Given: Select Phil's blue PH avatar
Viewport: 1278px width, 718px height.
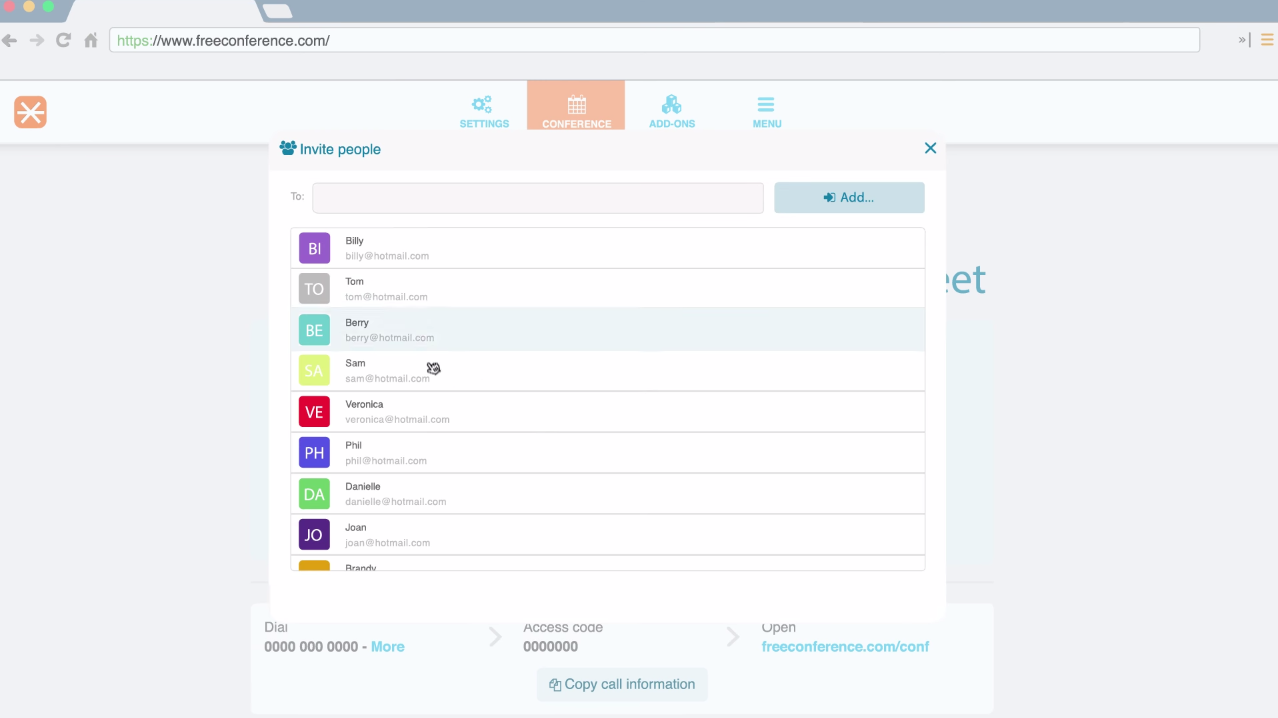Looking at the screenshot, I should click(x=314, y=453).
